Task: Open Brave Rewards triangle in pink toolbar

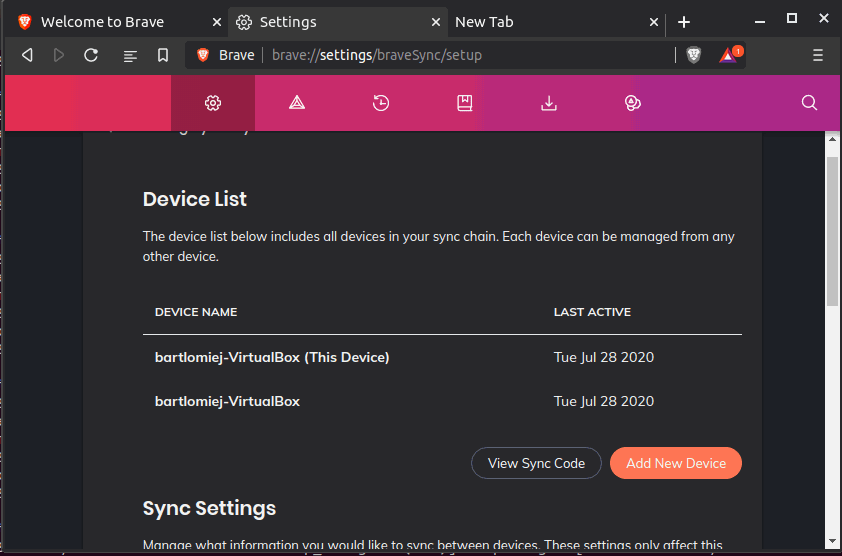Action: pos(297,103)
